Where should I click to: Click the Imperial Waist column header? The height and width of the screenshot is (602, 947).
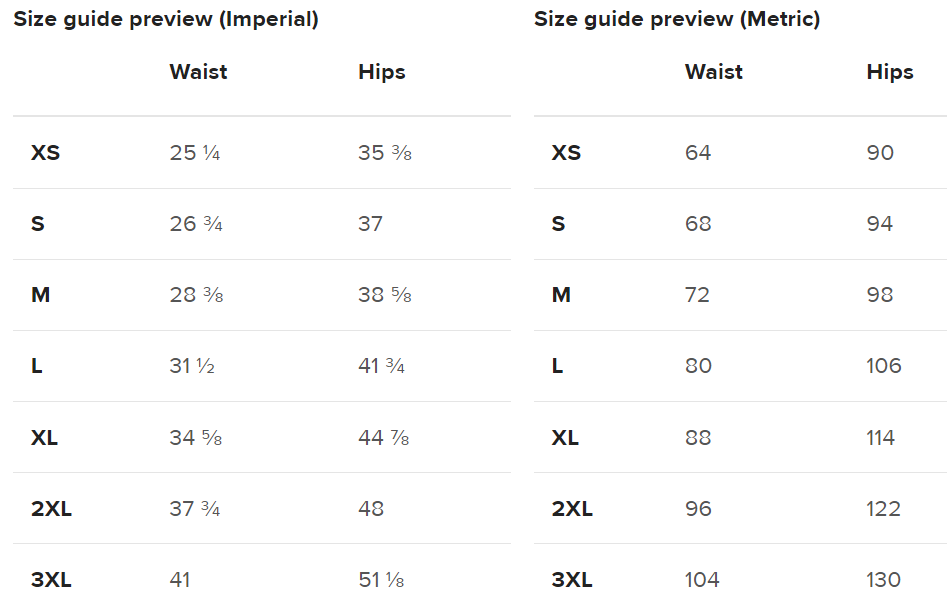(198, 72)
